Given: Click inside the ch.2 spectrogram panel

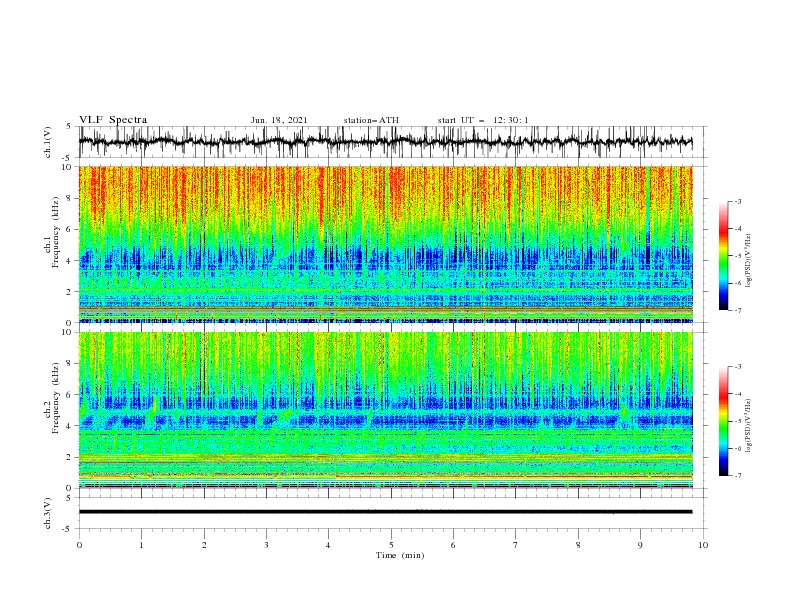Looking at the screenshot, I should point(385,410).
